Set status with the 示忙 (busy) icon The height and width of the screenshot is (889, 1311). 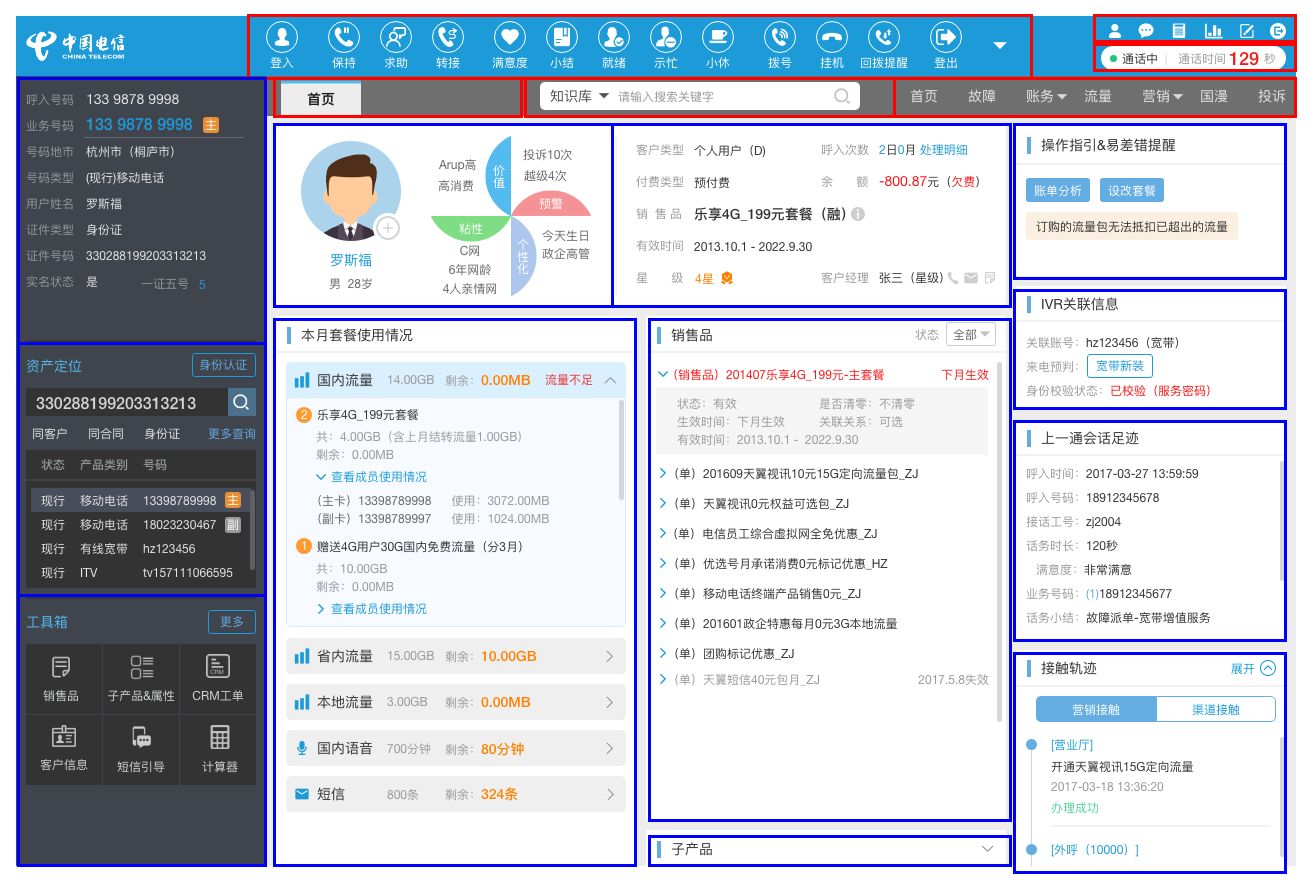click(665, 38)
